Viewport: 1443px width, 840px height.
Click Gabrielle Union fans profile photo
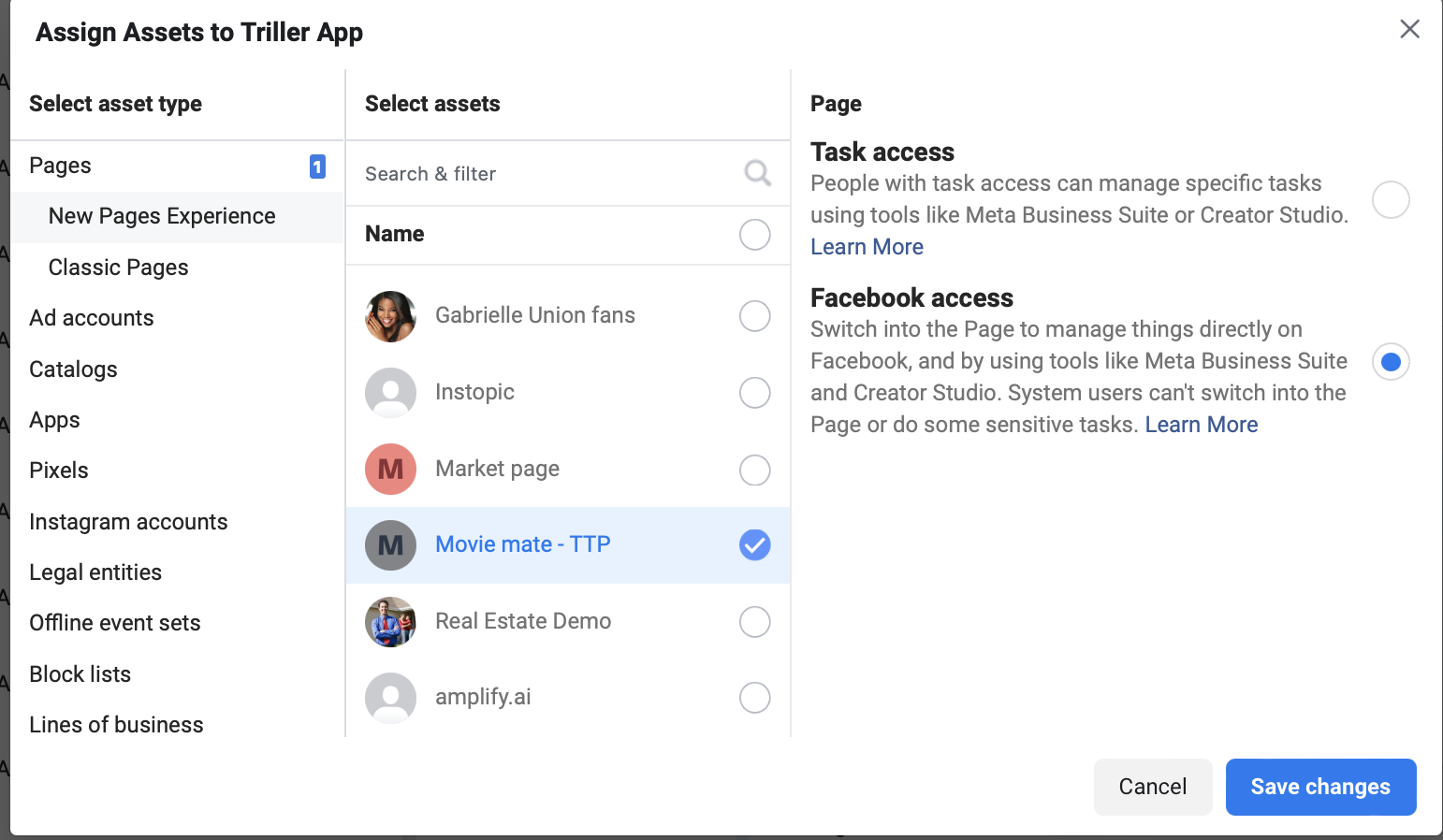(390, 316)
